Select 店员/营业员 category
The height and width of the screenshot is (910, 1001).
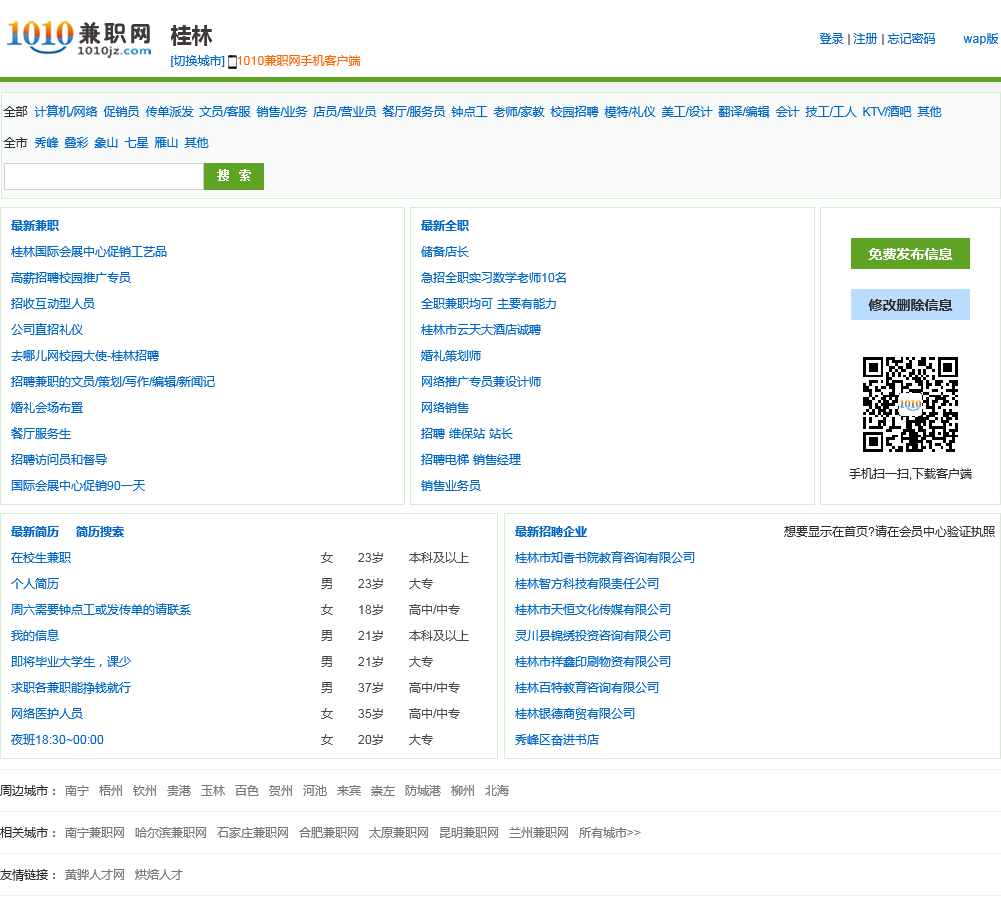tap(344, 112)
